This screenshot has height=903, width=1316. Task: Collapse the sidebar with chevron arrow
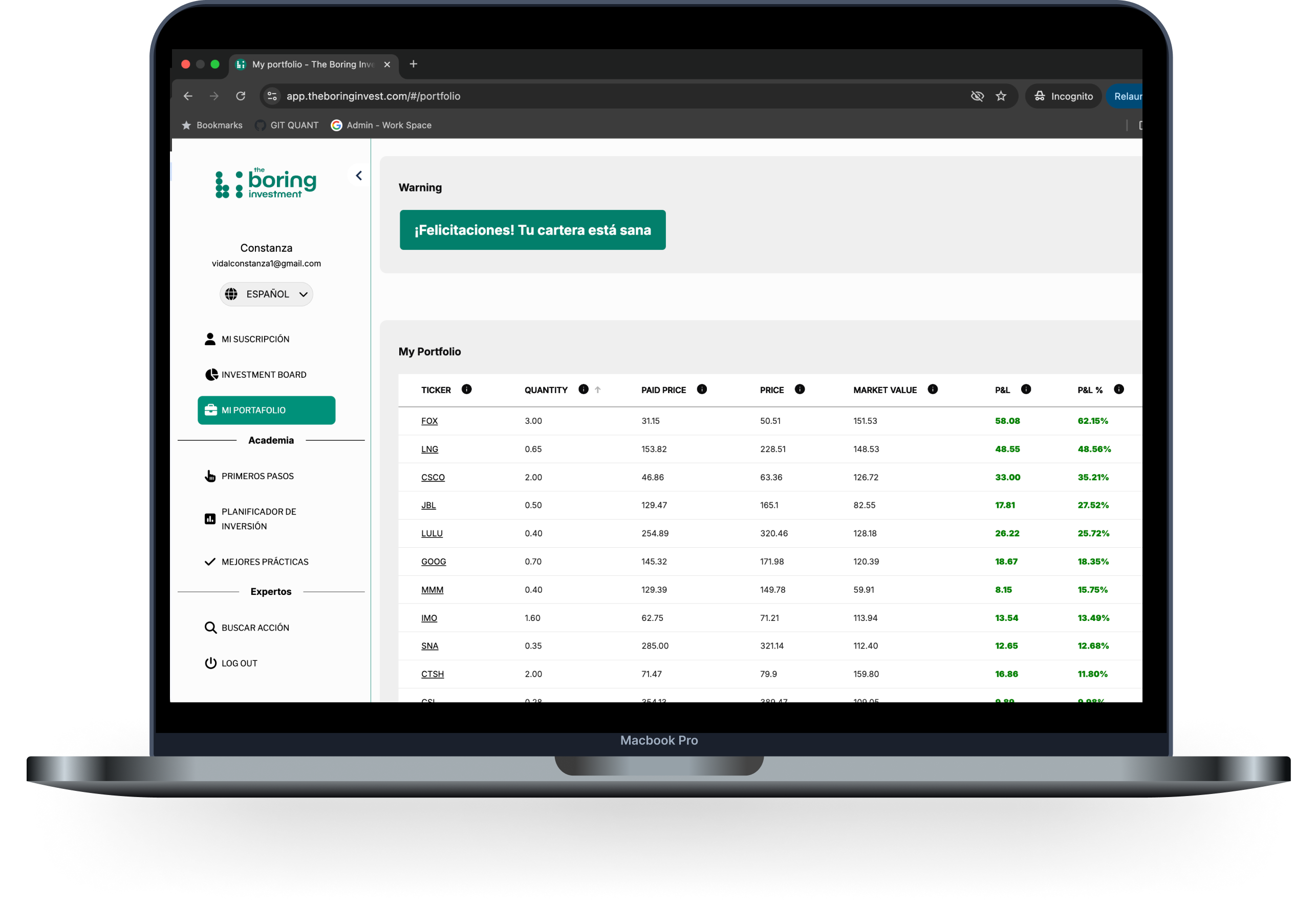tap(359, 176)
